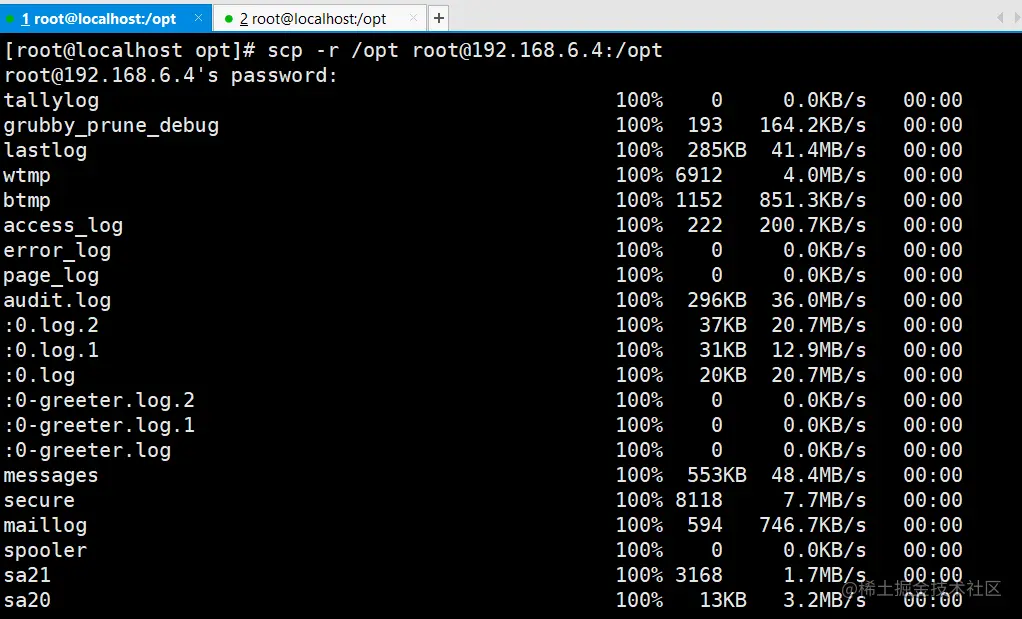
Task: Select the wtmp file name
Action: [x=27, y=175]
